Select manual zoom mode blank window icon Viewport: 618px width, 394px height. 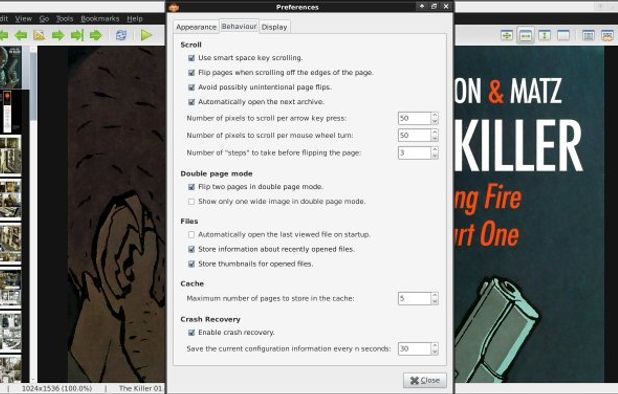pos(563,35)
